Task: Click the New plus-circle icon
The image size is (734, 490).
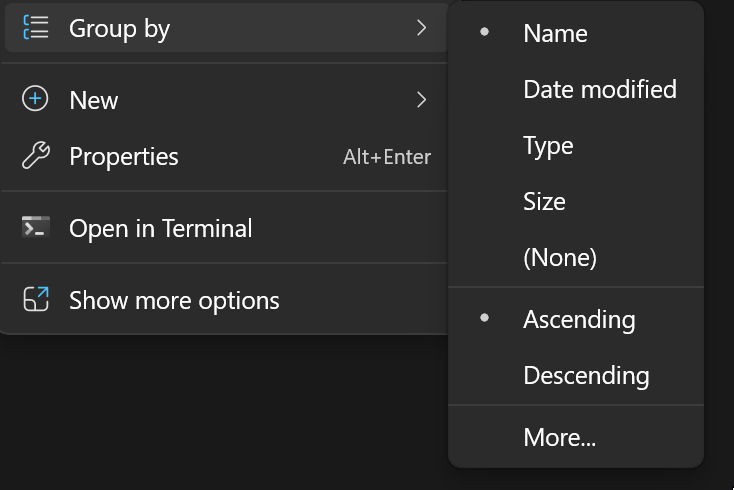Action: (x=36, y=100)
